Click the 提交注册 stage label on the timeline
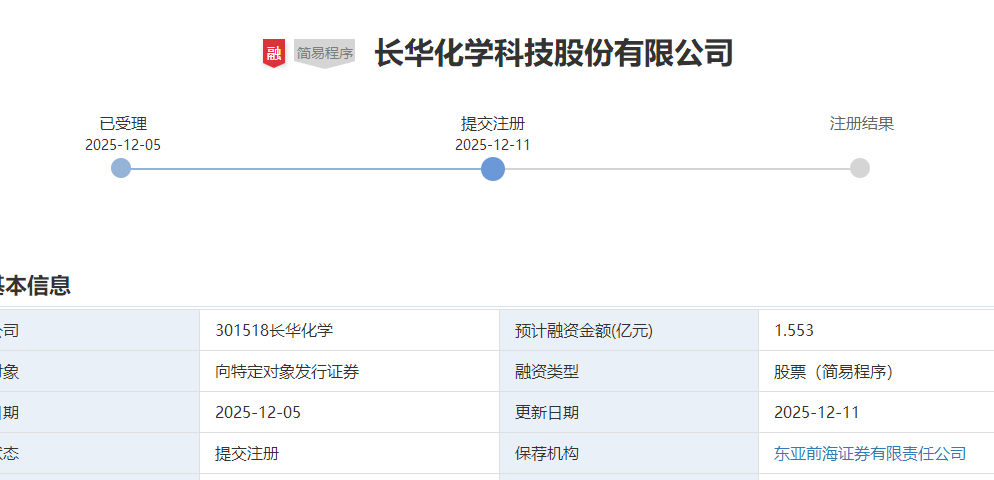 pos(493,124)
